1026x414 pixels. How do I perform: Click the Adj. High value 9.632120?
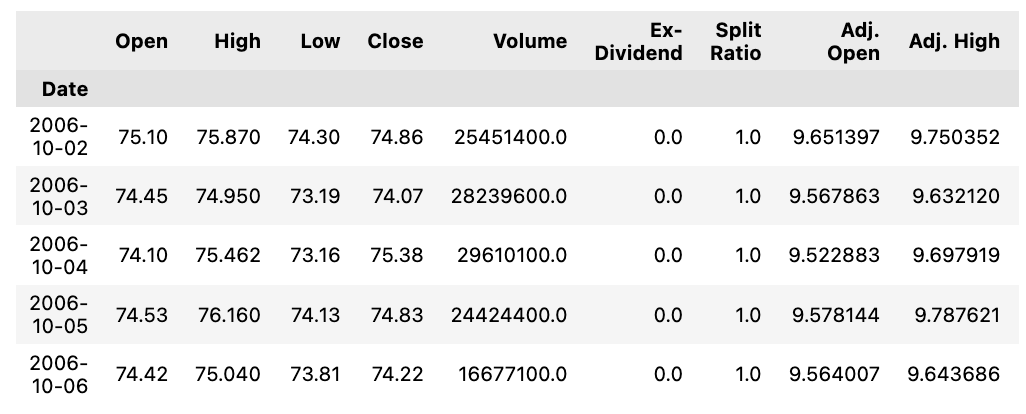955,196
